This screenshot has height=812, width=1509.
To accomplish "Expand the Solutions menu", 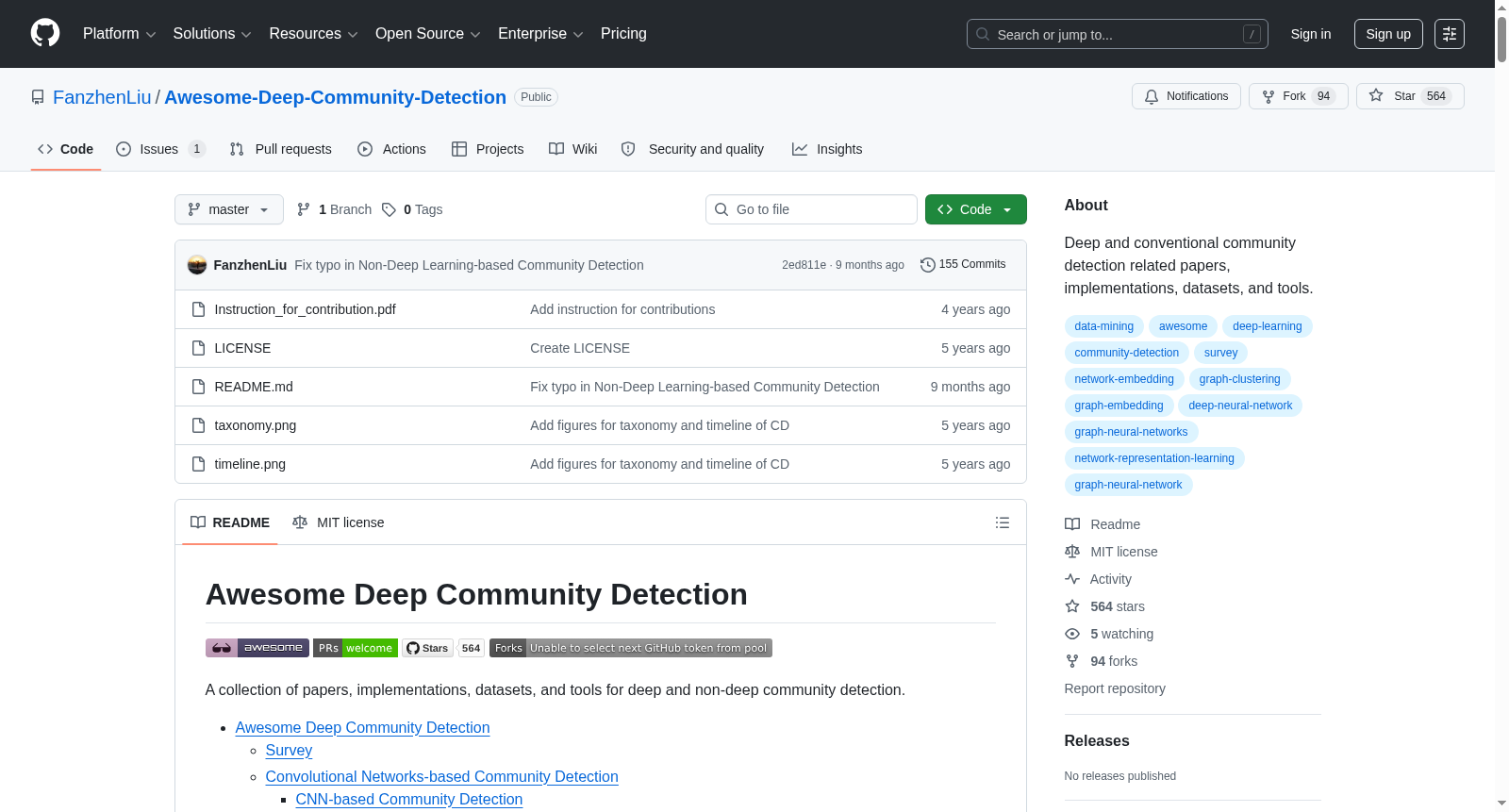I will (212, 34).
